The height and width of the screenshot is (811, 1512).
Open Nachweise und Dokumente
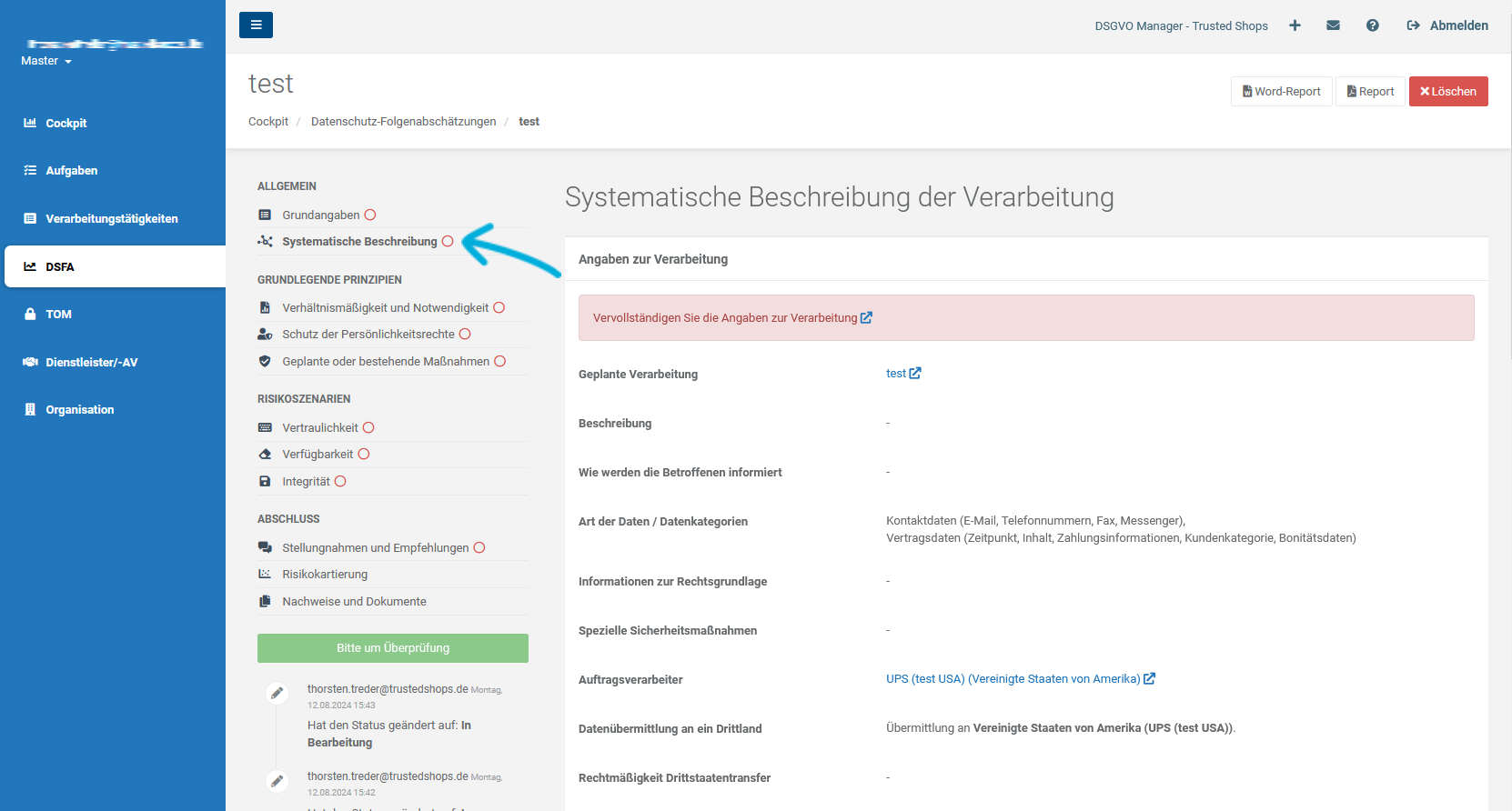pos(354,601)
